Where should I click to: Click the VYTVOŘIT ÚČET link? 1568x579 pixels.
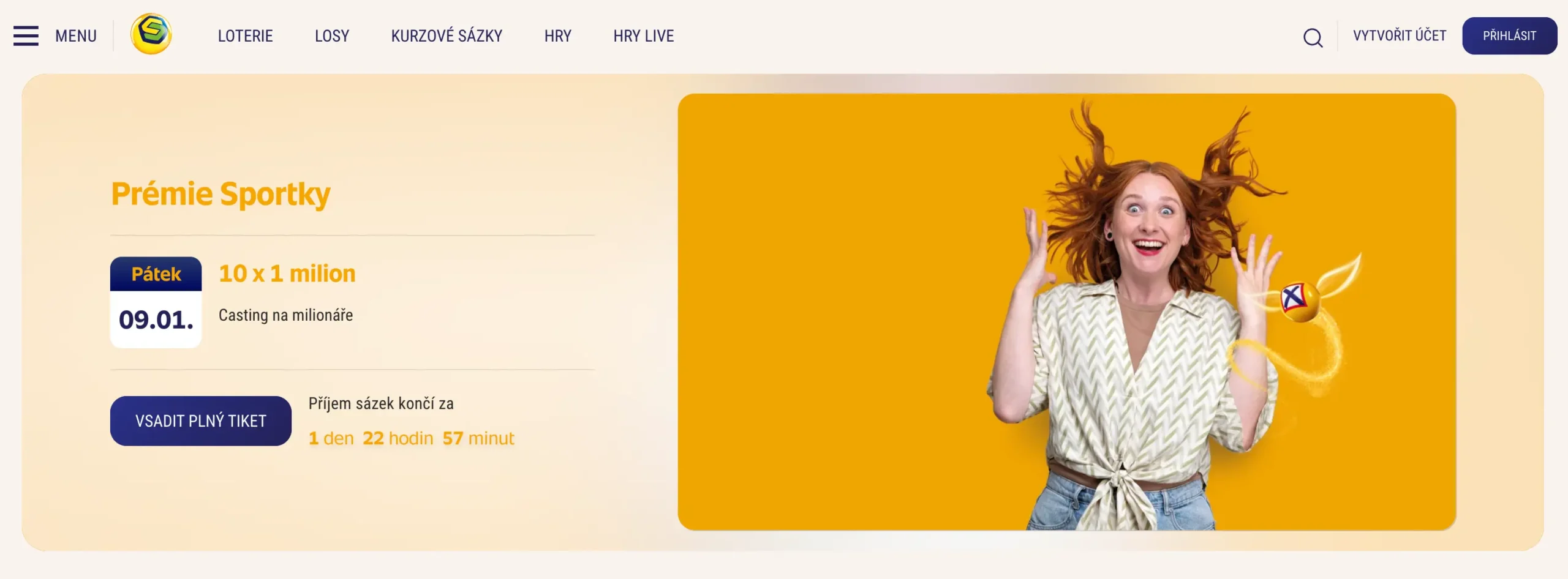coord(1400,35)
